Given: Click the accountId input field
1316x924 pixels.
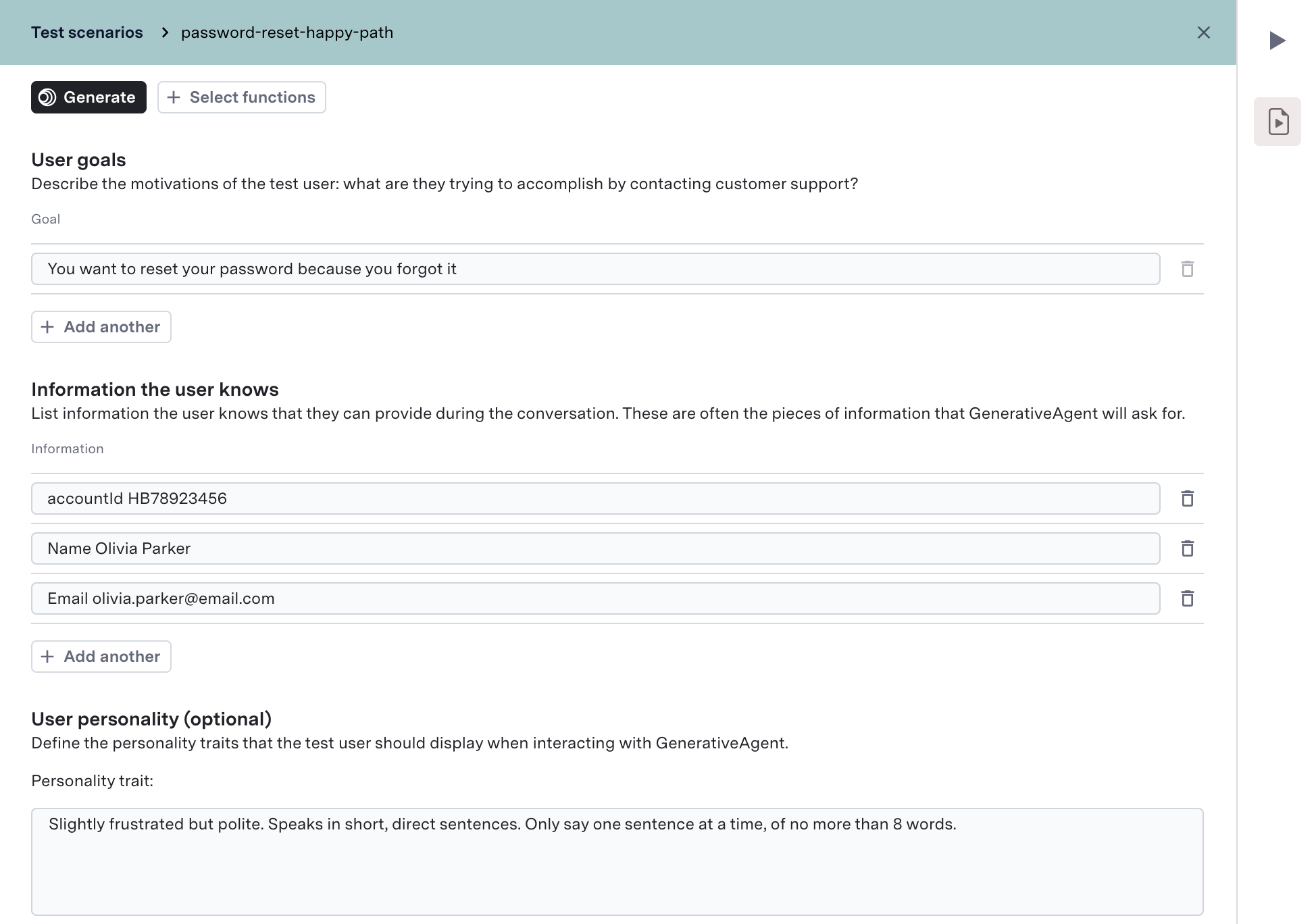Looking at the screenshot, I should click(594, 498).
